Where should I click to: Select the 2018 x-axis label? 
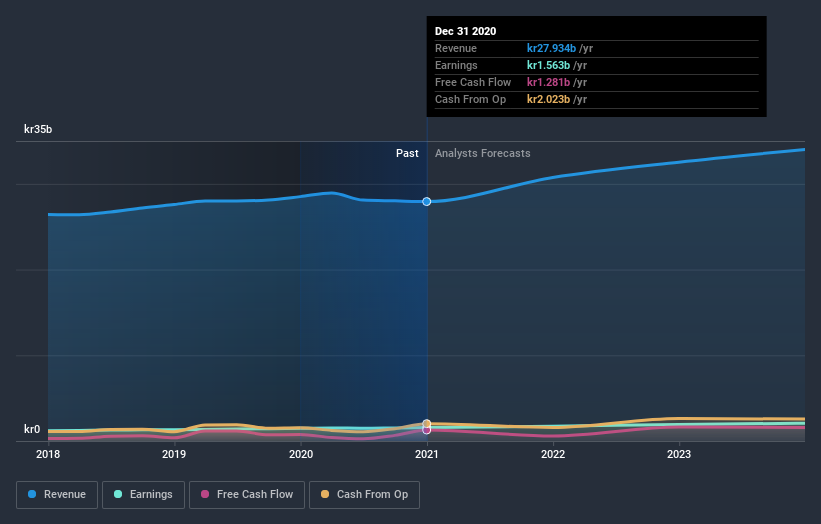click(x=48, y=454)
